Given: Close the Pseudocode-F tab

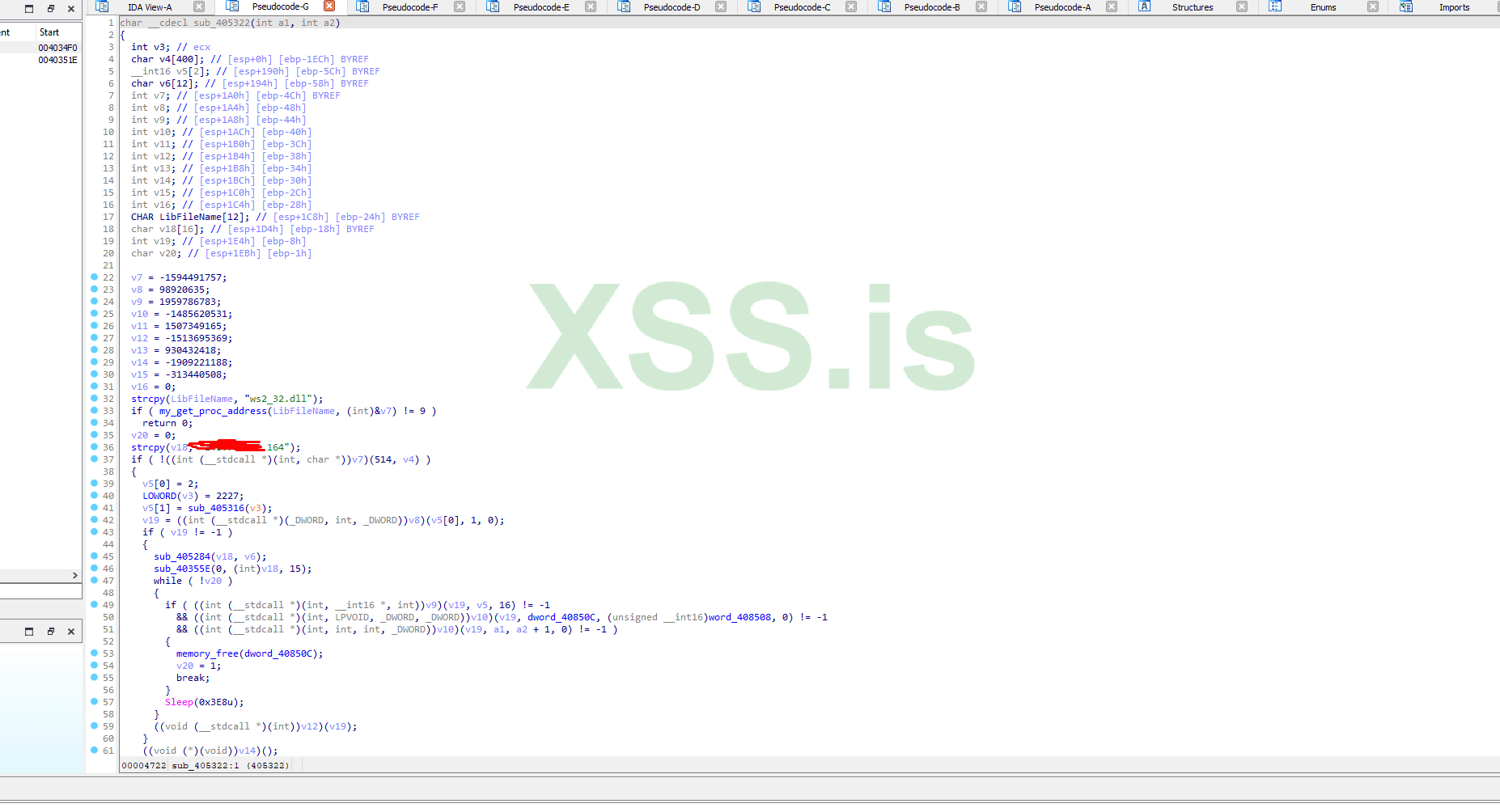Looking at the screenshot, I should click(x=460, y=6).
